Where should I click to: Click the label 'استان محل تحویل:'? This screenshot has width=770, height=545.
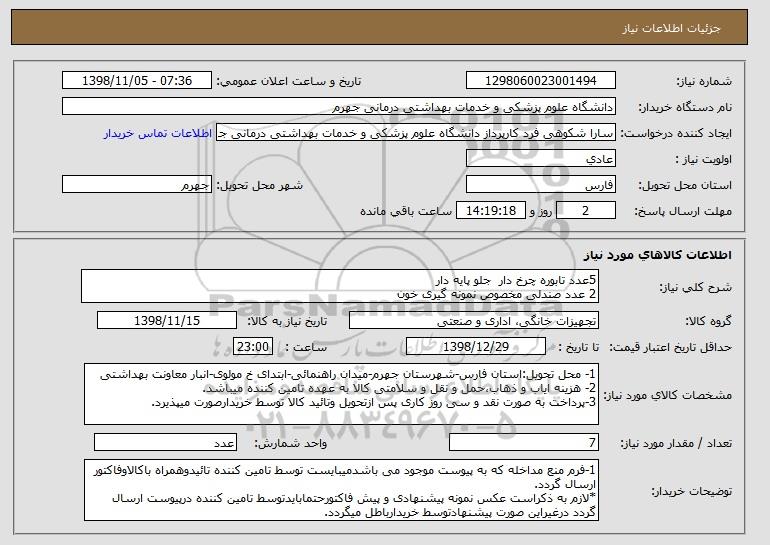[685, 186]
